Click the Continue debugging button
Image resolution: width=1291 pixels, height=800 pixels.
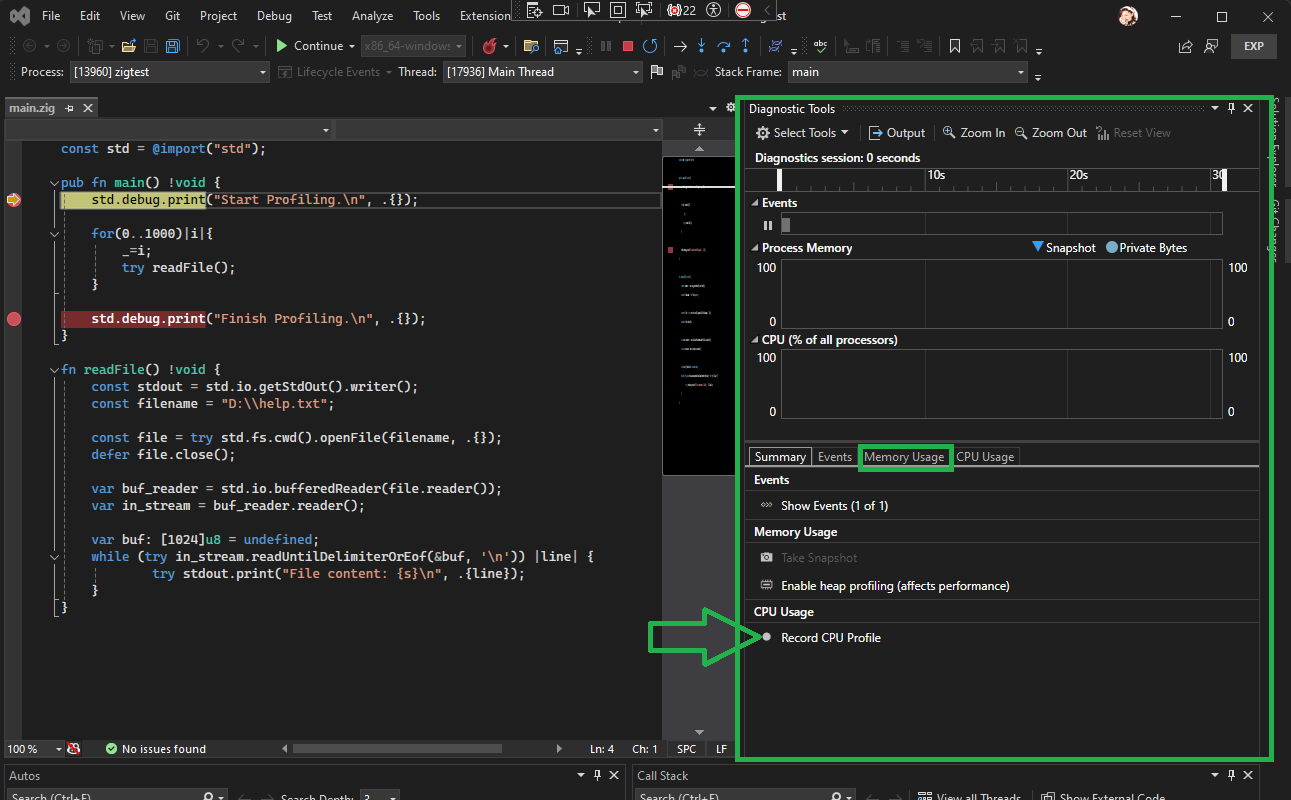pyautogui.click(x=309, y=46)
